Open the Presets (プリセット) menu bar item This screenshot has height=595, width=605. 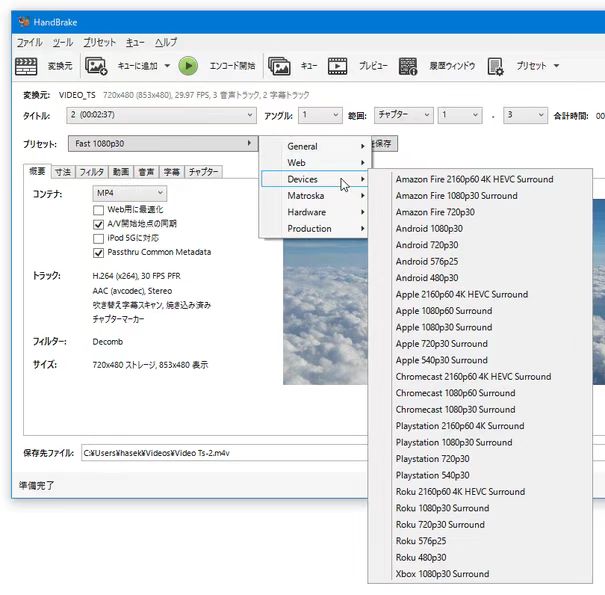pos(100,42)
